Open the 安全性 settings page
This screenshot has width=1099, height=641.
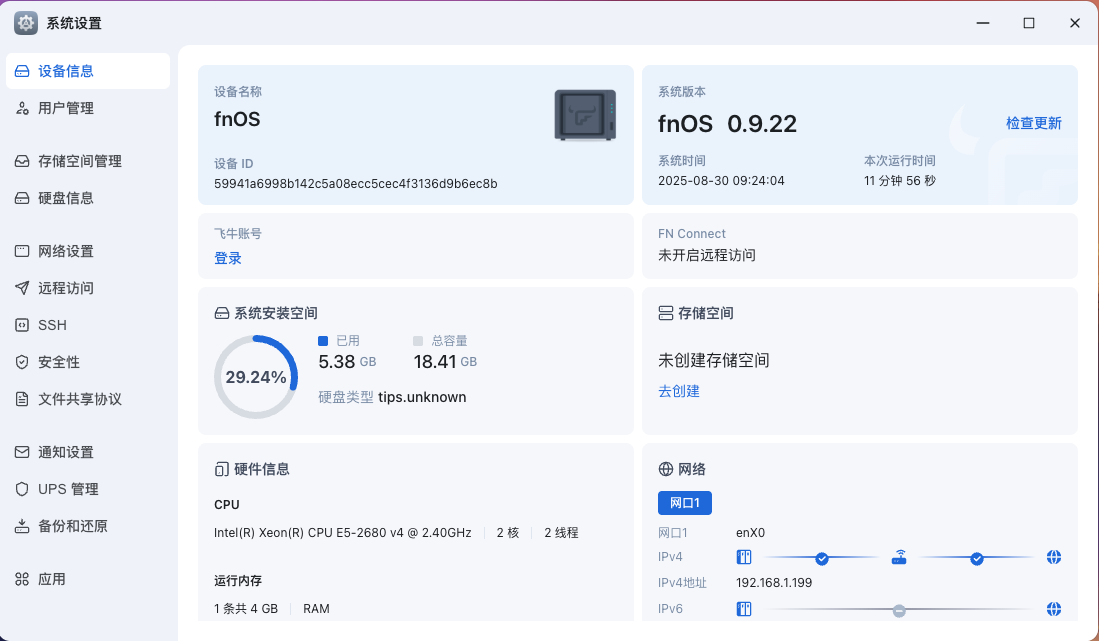(88, 362)
